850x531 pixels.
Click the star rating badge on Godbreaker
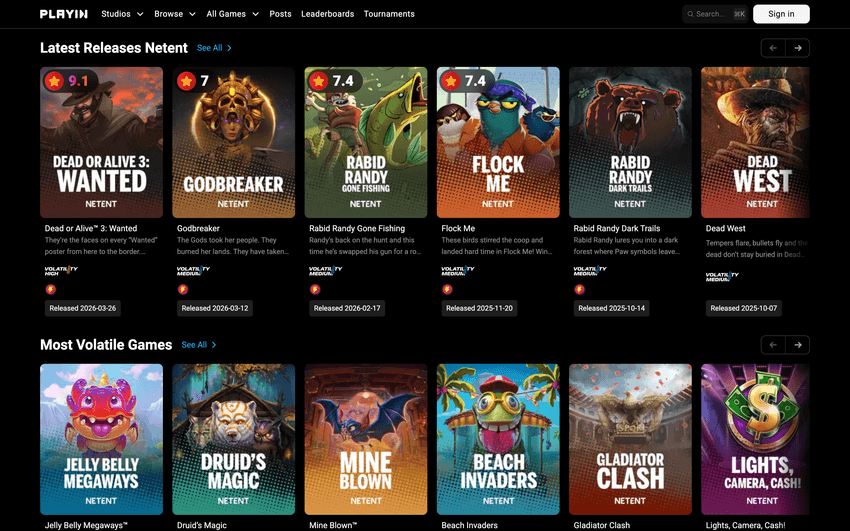point(195,81)
